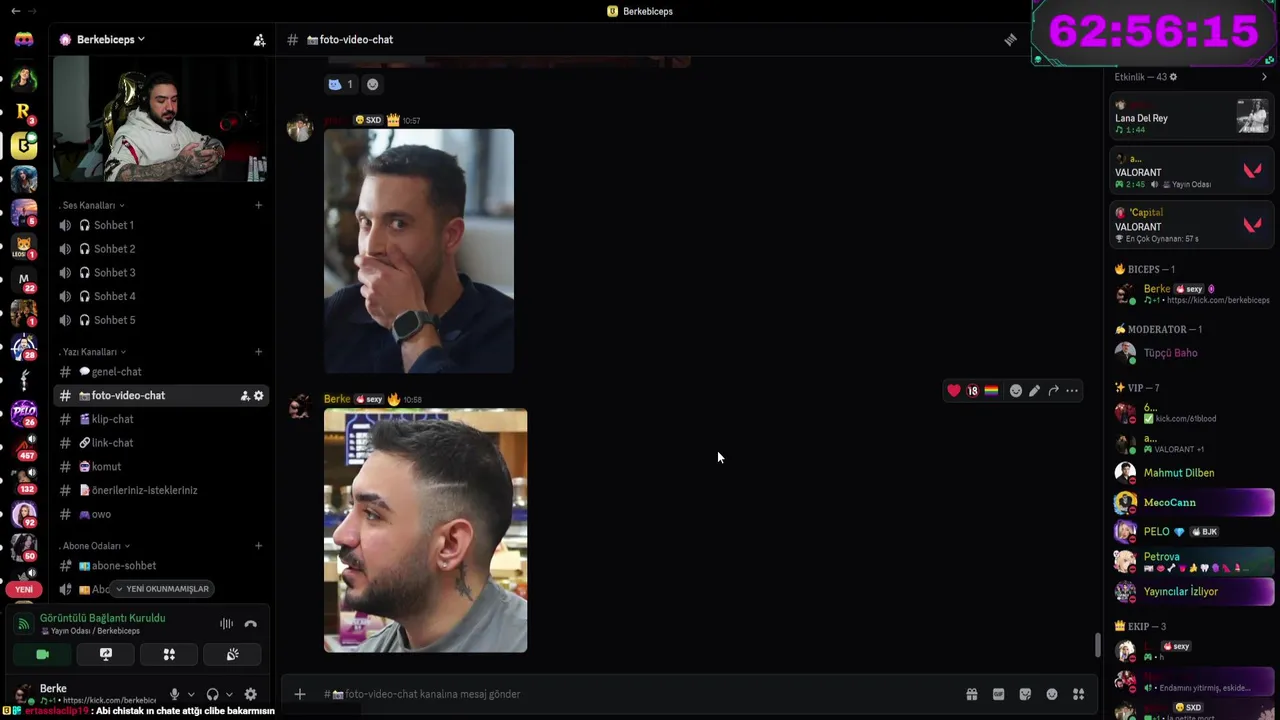Open the soundboard icon in voice panel
This screenshot has width=1280, height=720.
click(232, 654)
